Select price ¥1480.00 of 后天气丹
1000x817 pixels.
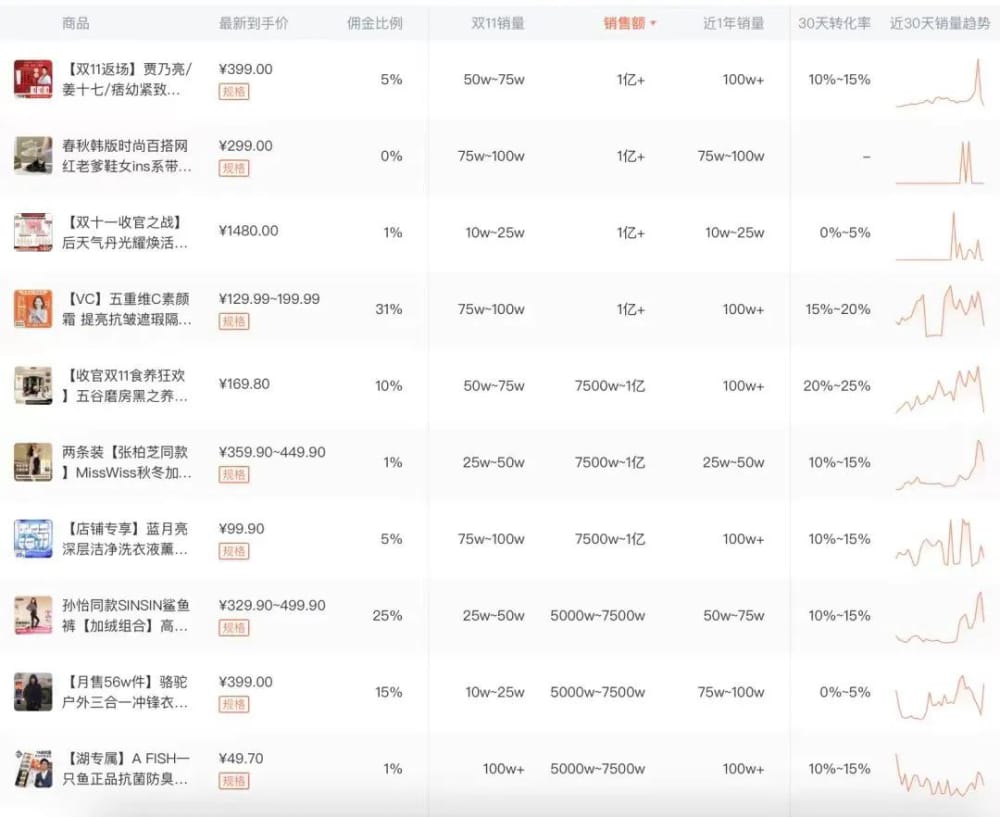tap(248, 231)
